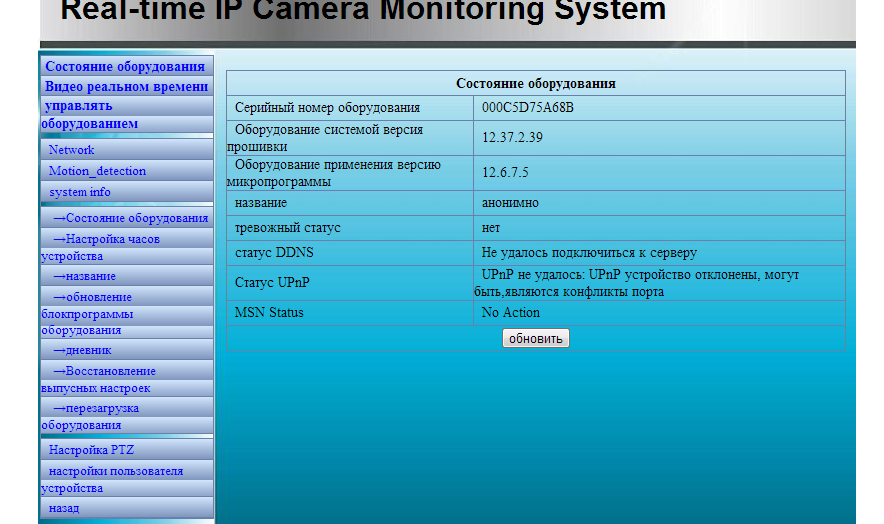Select управлять оборудованием menu item

pos(90,115)
